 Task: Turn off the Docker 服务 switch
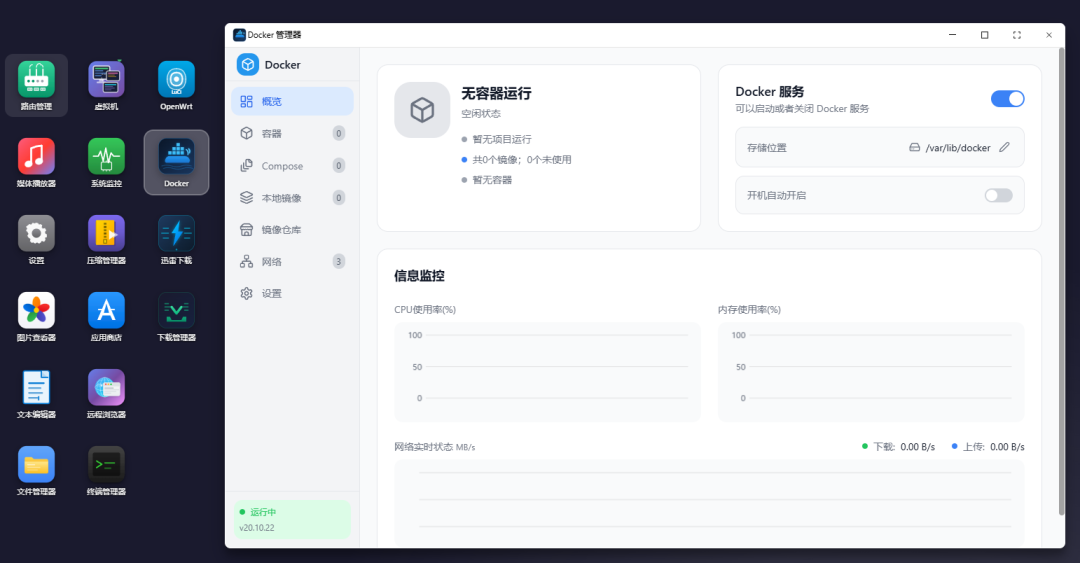(1007, 98)
